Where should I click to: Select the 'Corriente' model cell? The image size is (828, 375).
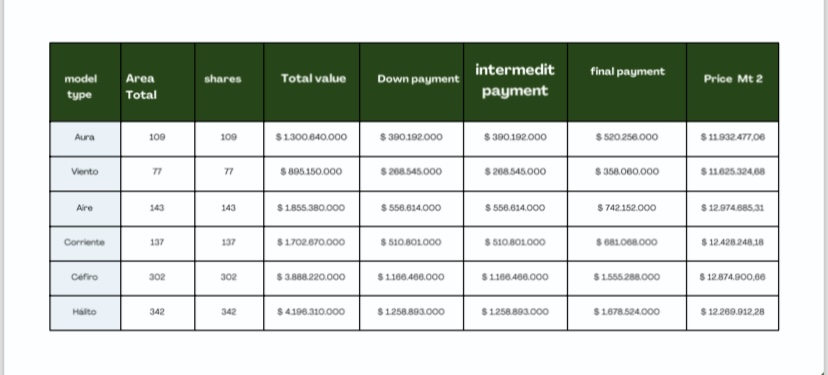coord(85,244)
